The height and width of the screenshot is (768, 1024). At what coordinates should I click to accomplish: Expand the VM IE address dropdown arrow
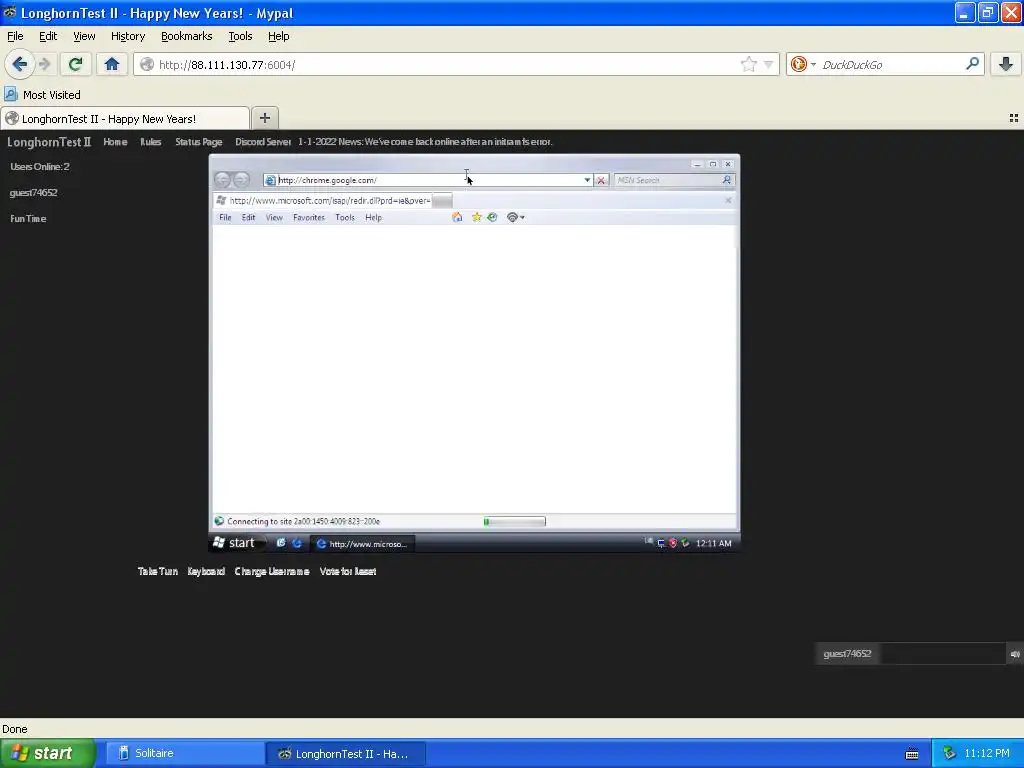tap(587, 180)
